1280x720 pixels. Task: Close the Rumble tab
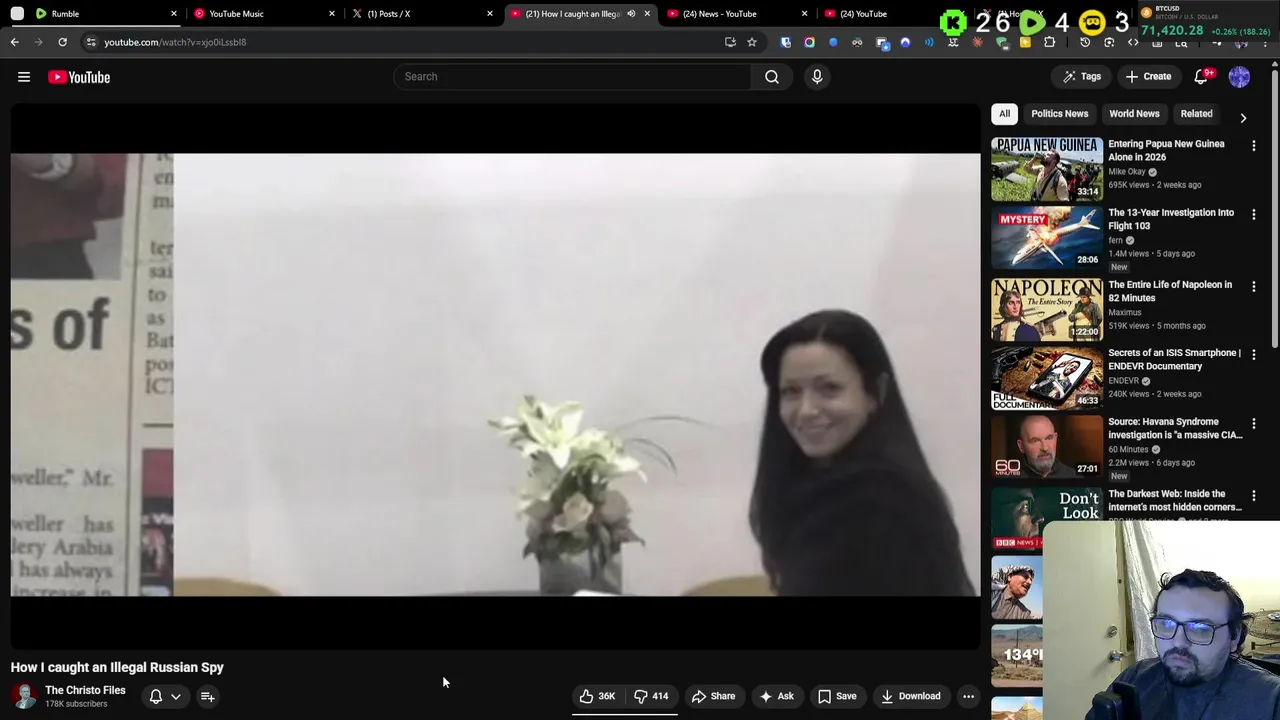(174, 14)
